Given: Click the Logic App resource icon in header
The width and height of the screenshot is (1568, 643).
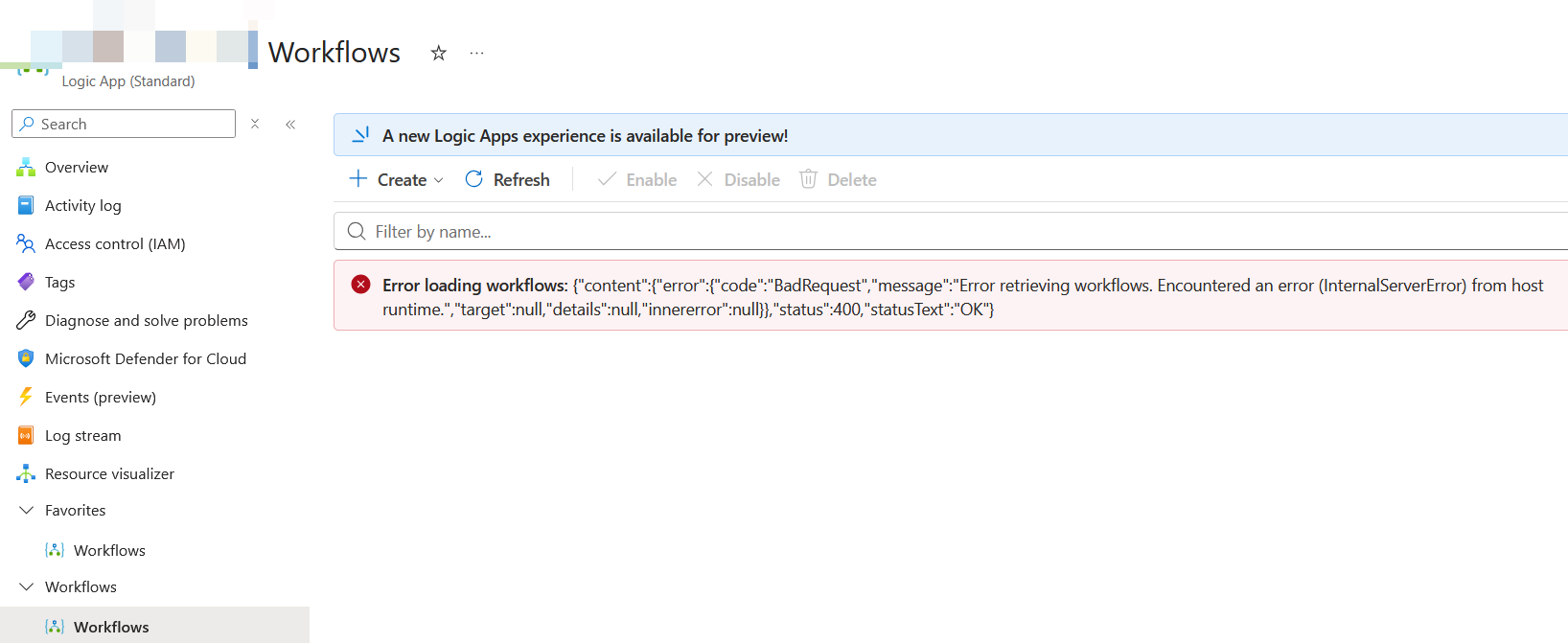Looking at the screenshot, I should click(33, 69).
